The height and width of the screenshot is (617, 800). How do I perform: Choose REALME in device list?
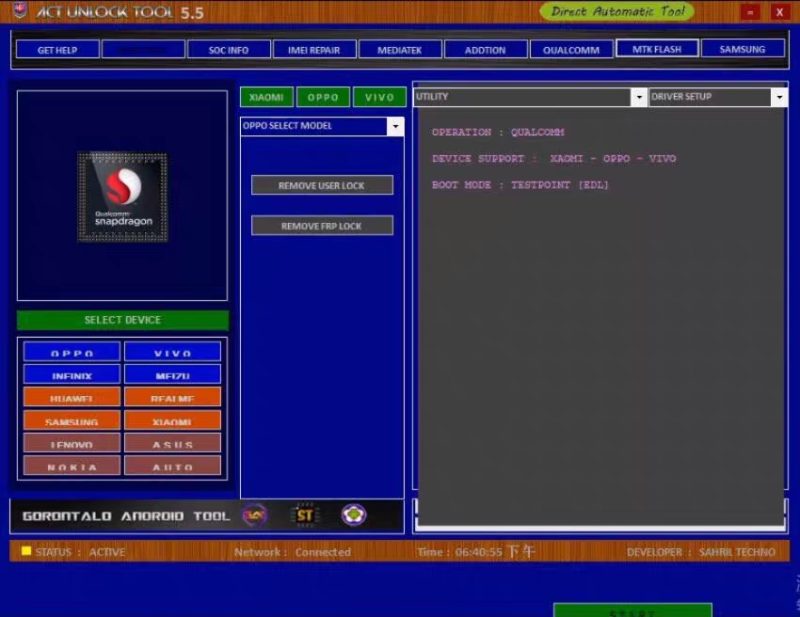point(172,397)
